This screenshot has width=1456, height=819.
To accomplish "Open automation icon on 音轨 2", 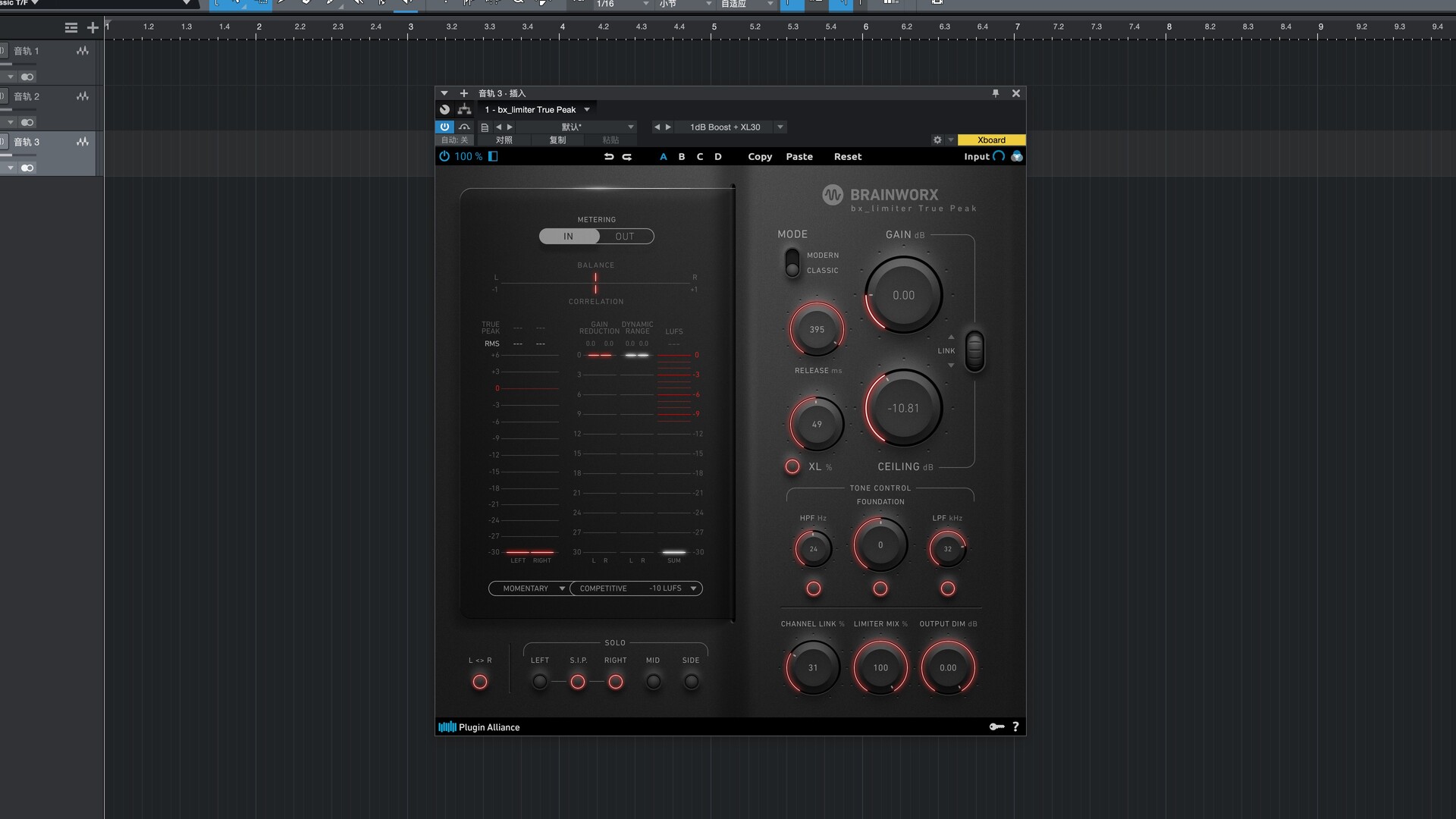I will [x=83, y=96].
